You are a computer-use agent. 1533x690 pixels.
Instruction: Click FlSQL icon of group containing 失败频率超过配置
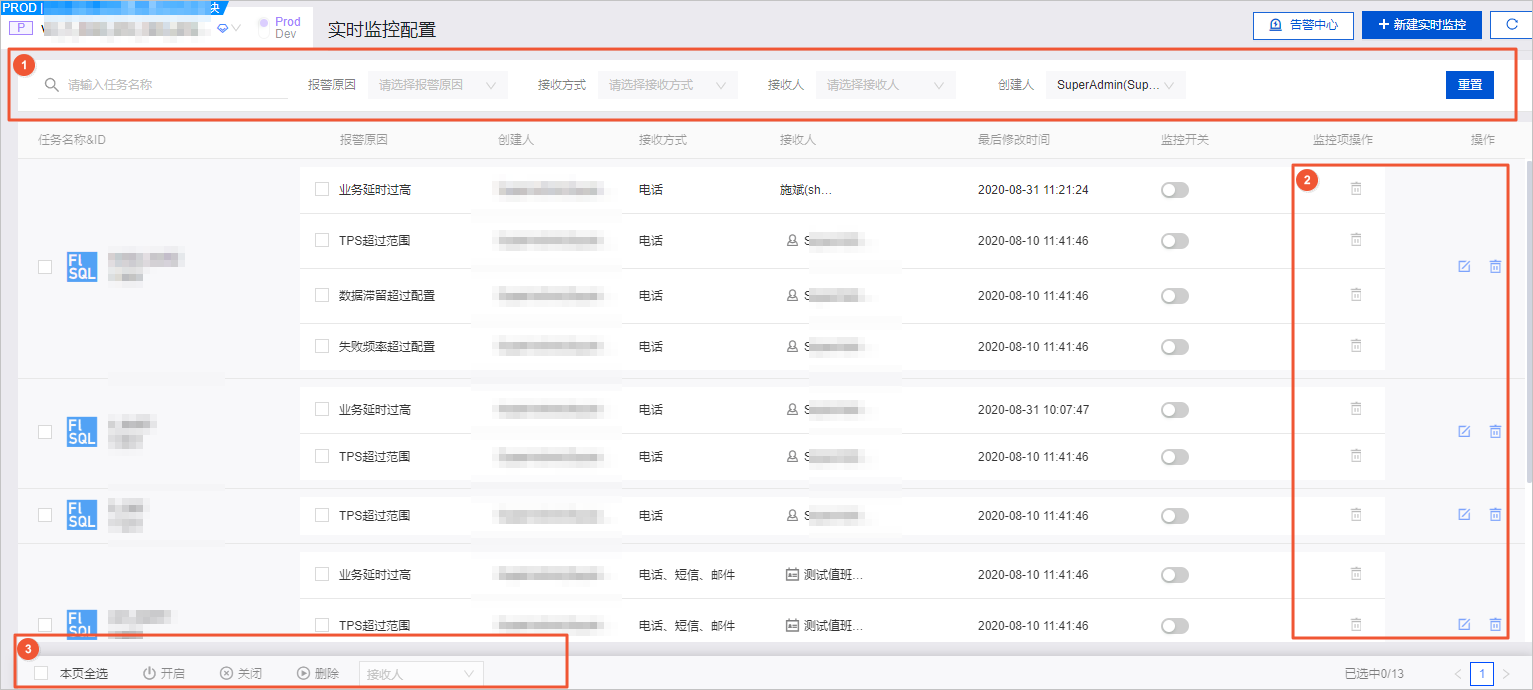pos(82,267)
